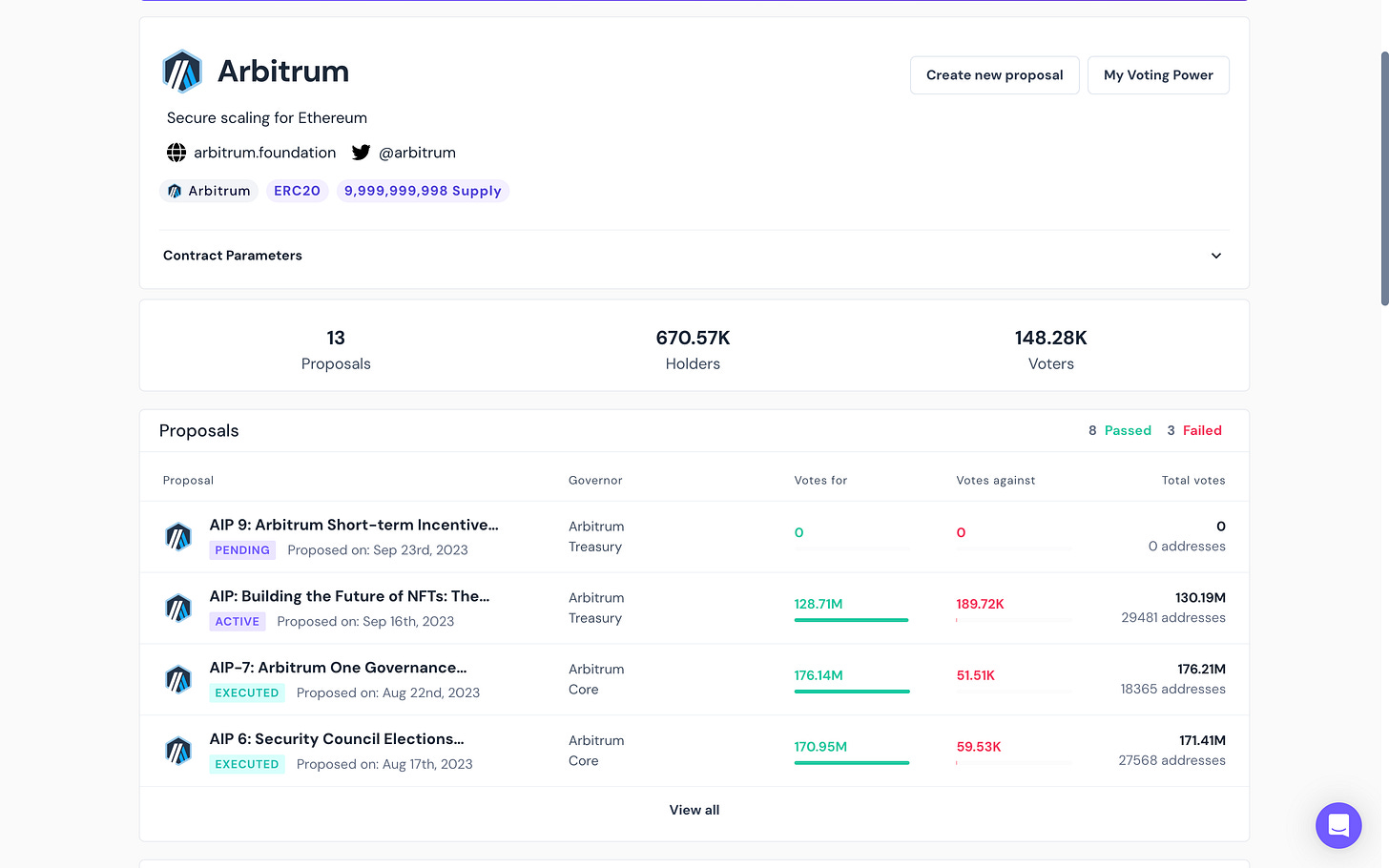
Task: Click the small Arbitrum icon in the chain tag
Action: click(174, 191)
